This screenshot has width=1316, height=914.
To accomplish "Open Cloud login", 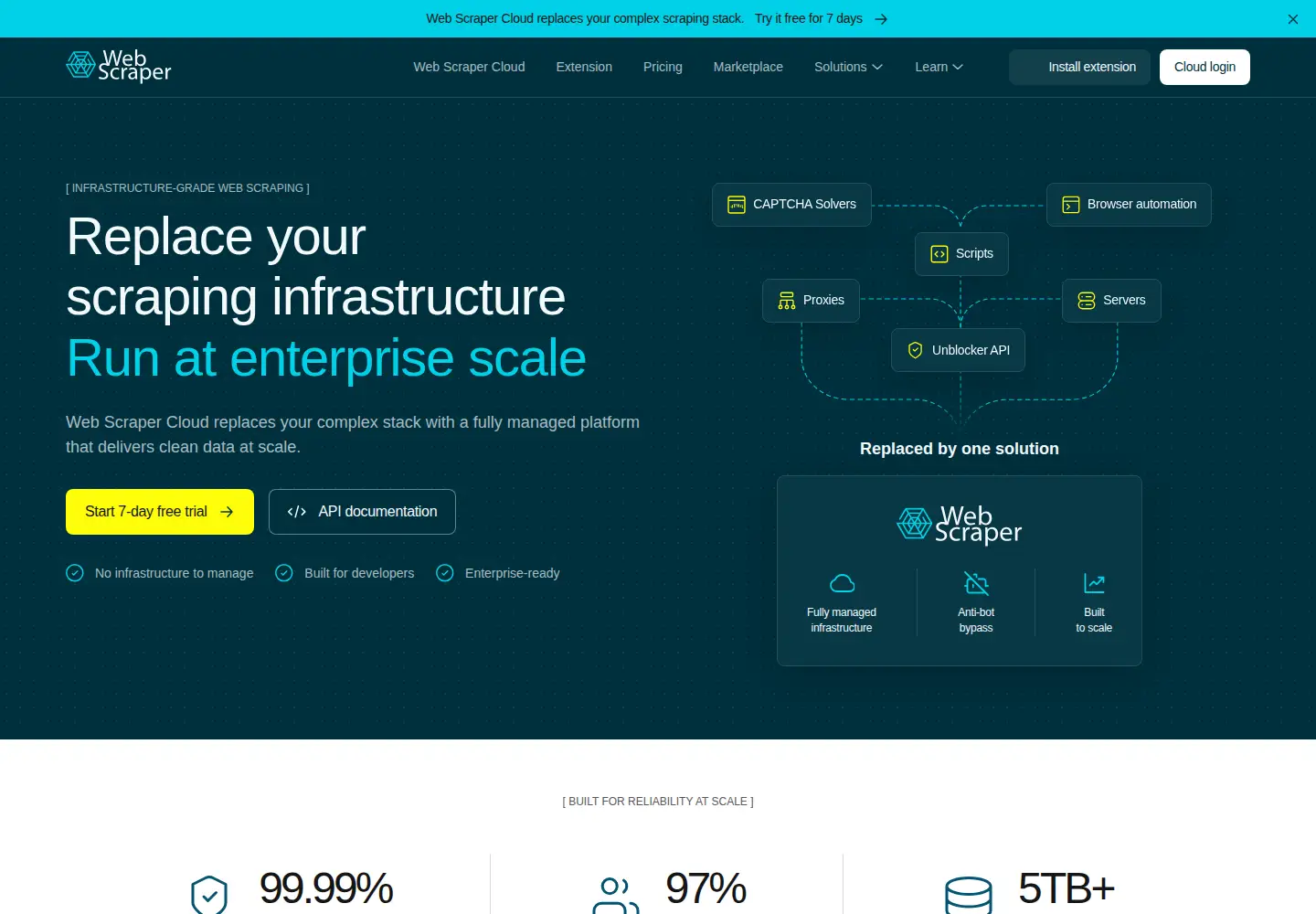I will click(x=1205, y=67).
